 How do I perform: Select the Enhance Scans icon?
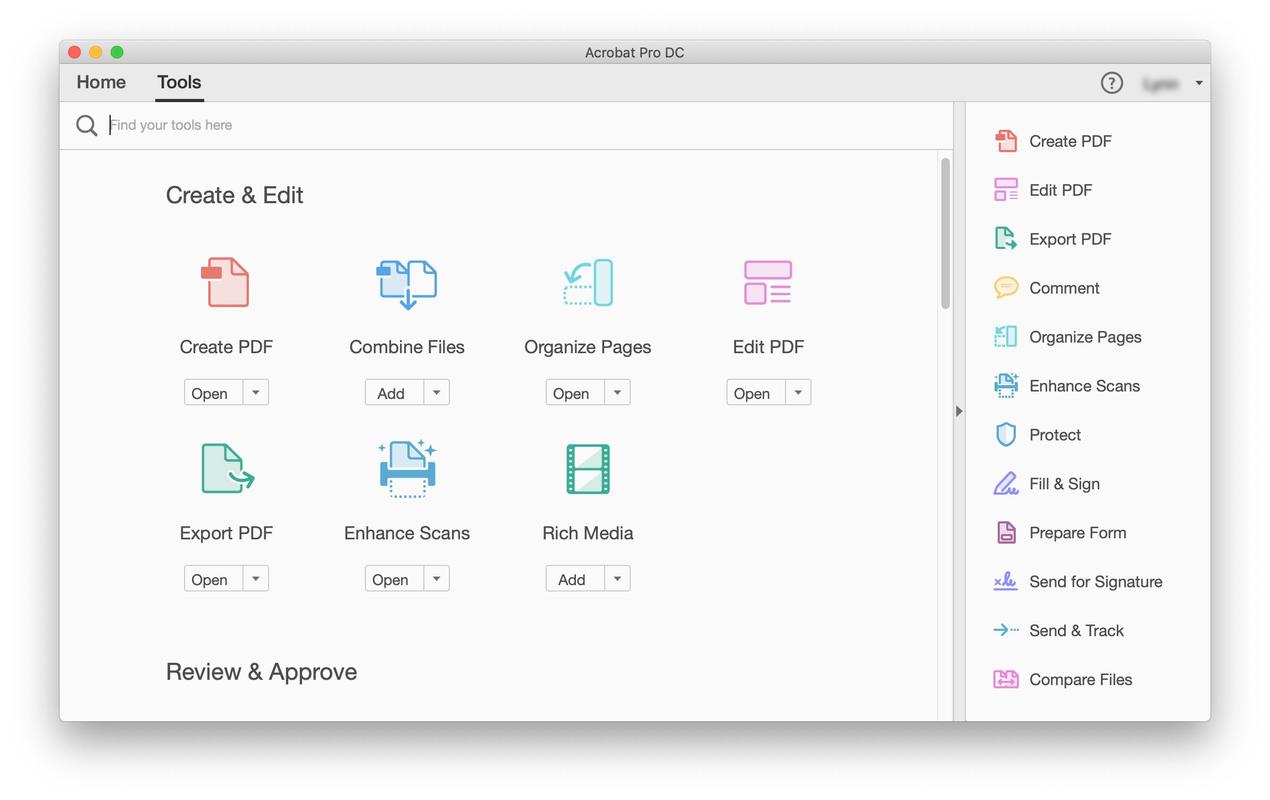tap(407, 468)
